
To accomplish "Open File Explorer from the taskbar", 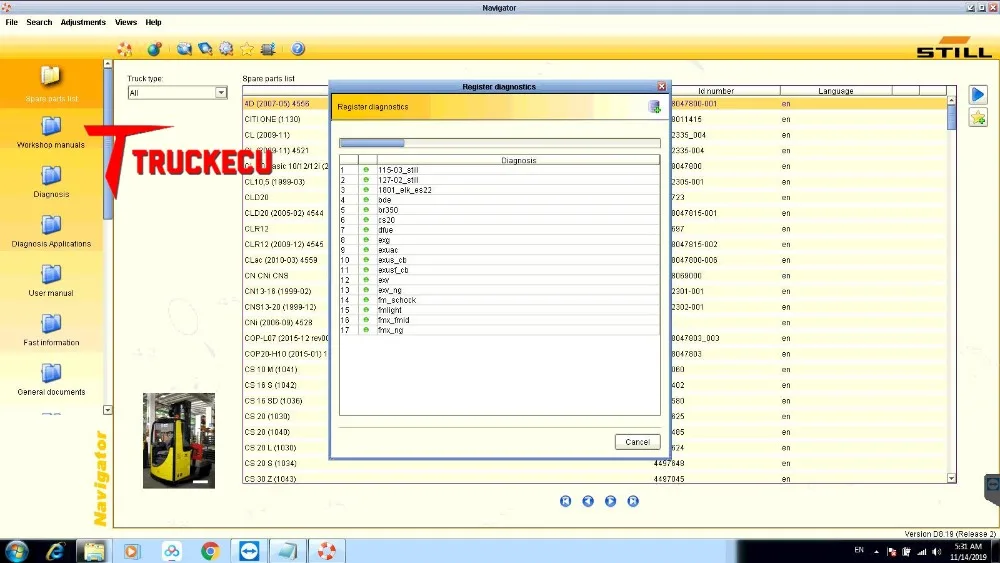I will pos(94,551).
